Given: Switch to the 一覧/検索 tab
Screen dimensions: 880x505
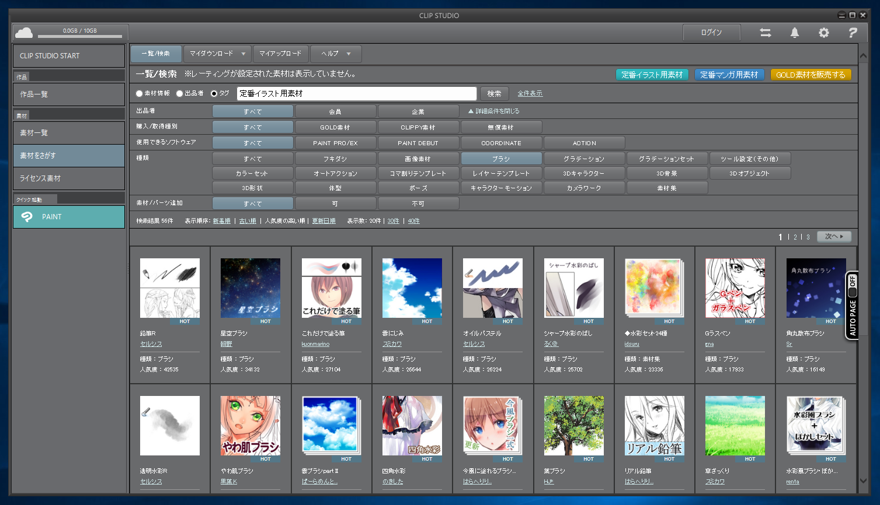Looking at the screenshot, I should point(156,54).
